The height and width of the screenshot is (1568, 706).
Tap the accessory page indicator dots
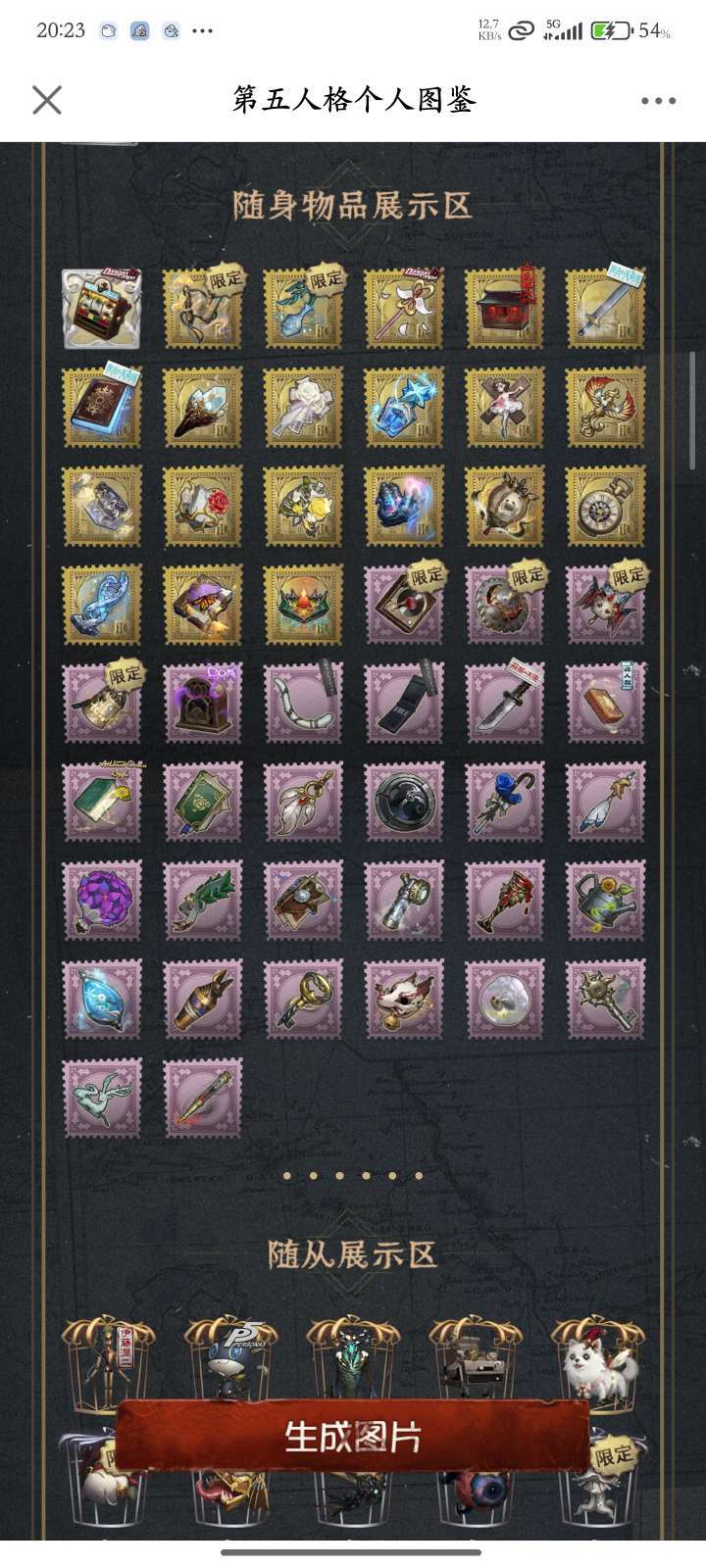coord(353,1175)
